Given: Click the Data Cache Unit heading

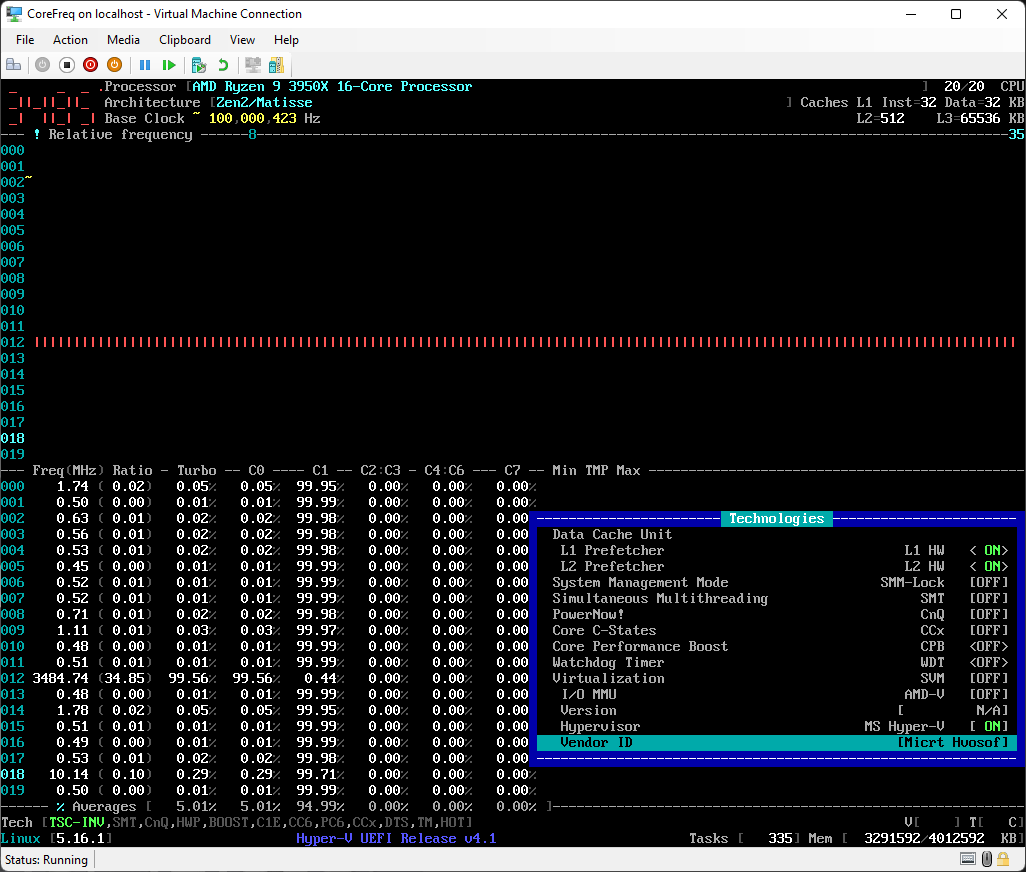Looking at the screenshot, I should tap(612, 534).
